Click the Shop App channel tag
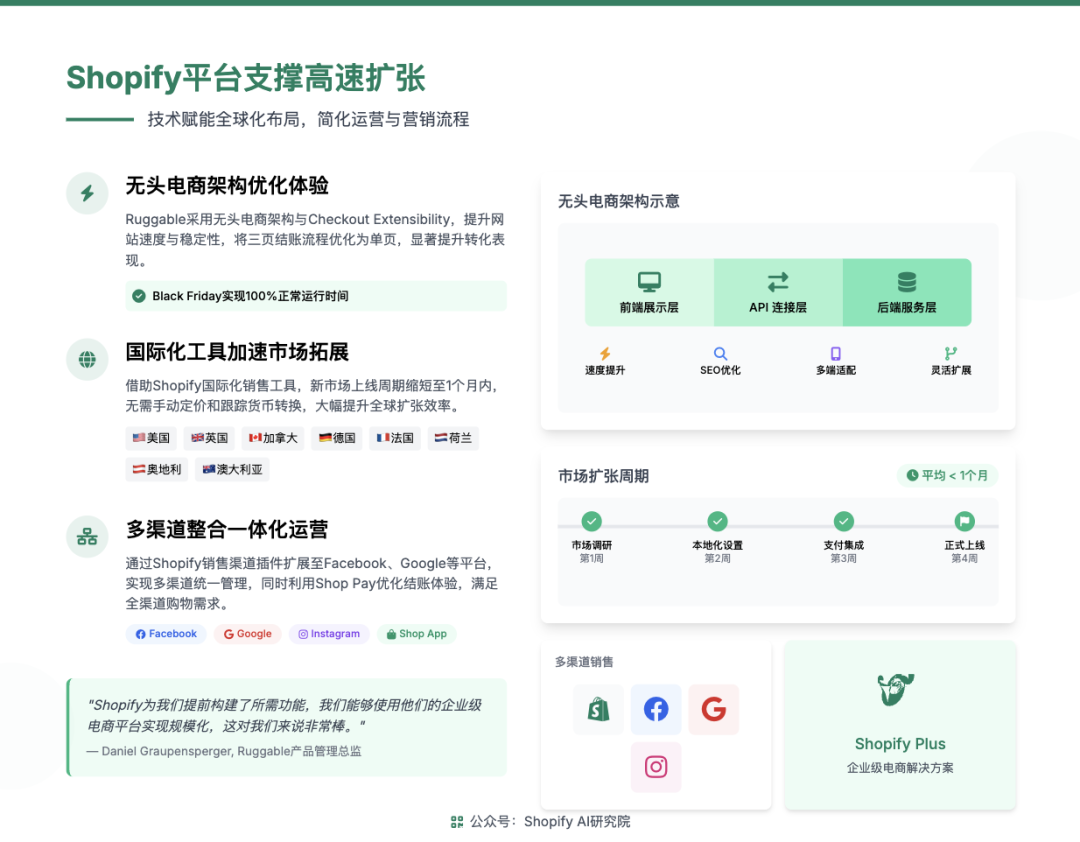The width and height of the screenshot is (1080, 842). click(x=416, y=634)
